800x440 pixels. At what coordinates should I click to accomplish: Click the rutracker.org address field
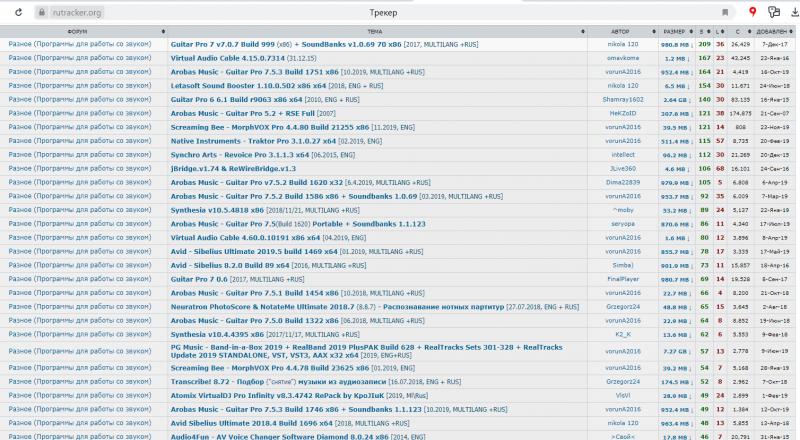[77, 12]
